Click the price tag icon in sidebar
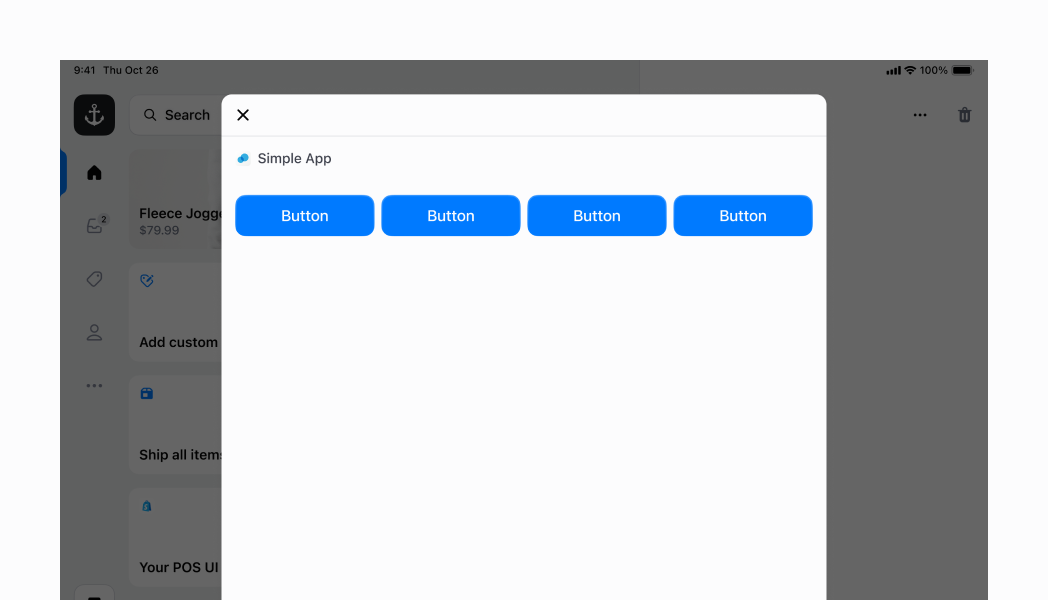The height and width of the screenshot is (600, 1048). click(x=93, y=278)
